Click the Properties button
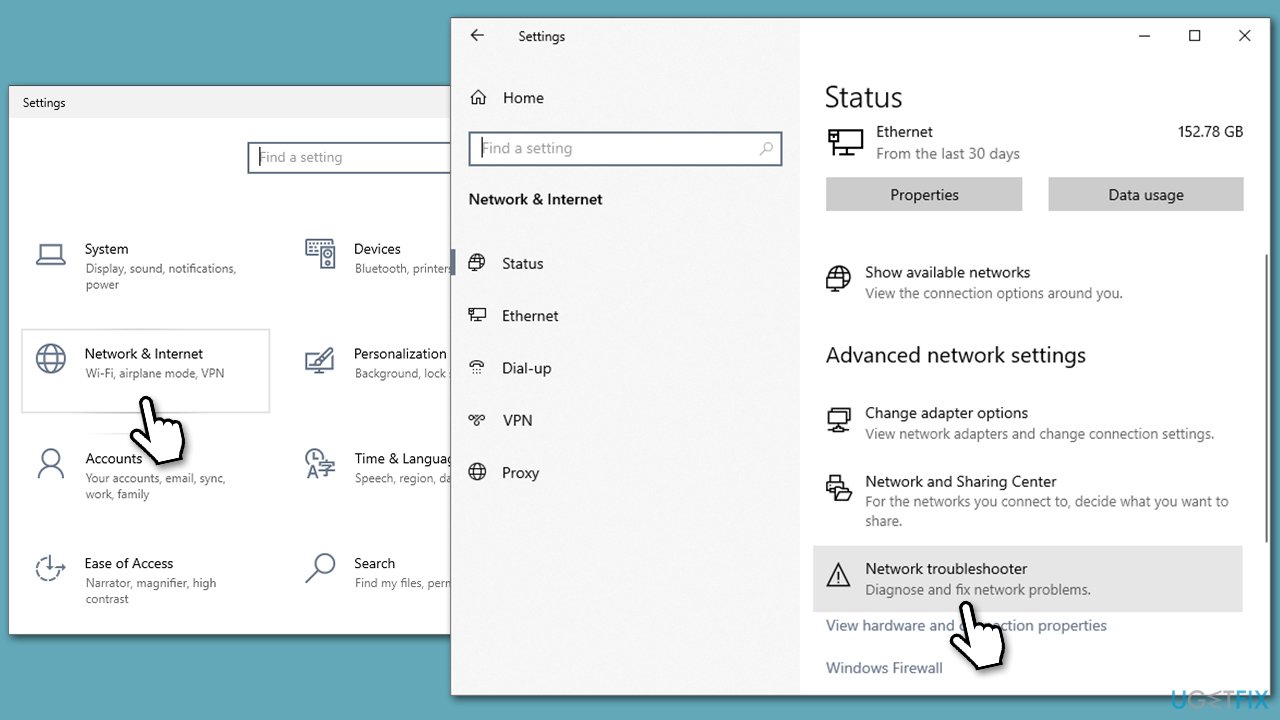The image size is (1280, 720). coord(924,195)
